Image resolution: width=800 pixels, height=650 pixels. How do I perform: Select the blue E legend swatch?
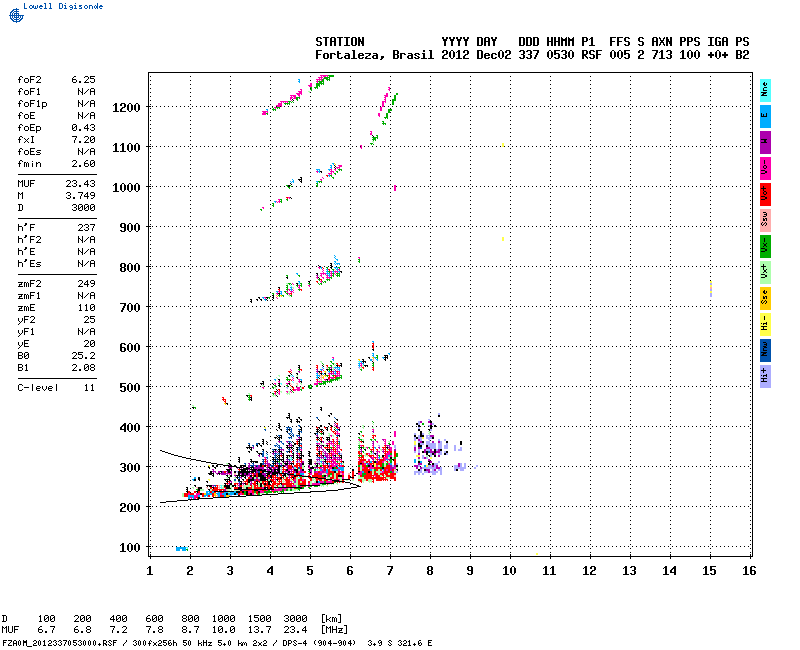765,116
